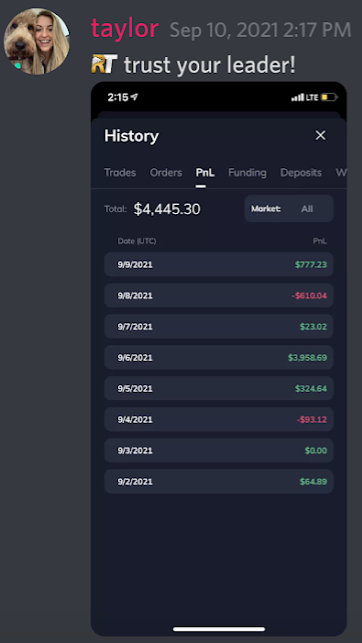Tap the battery icon in status bar
This screenshot has height=643, width=362.
(x=329, y=98)
